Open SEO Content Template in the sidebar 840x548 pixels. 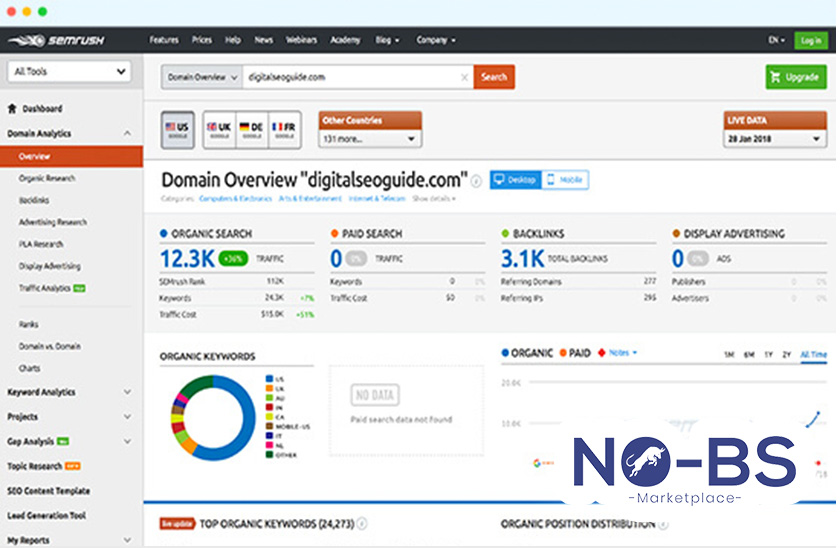point(48,491)
